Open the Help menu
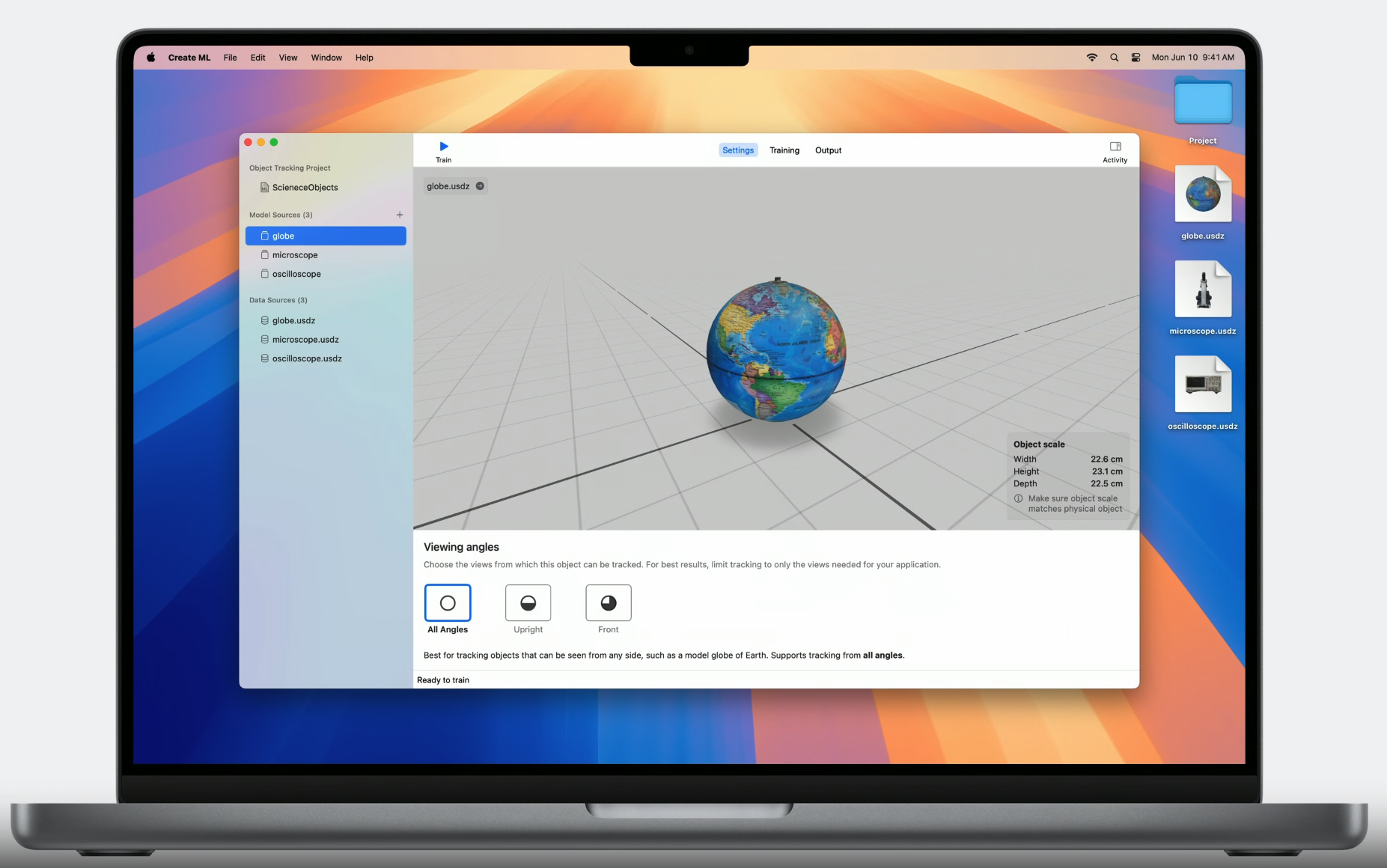Image resolution: width=1387 pixels, height=868 pixels. click(365, 58)
